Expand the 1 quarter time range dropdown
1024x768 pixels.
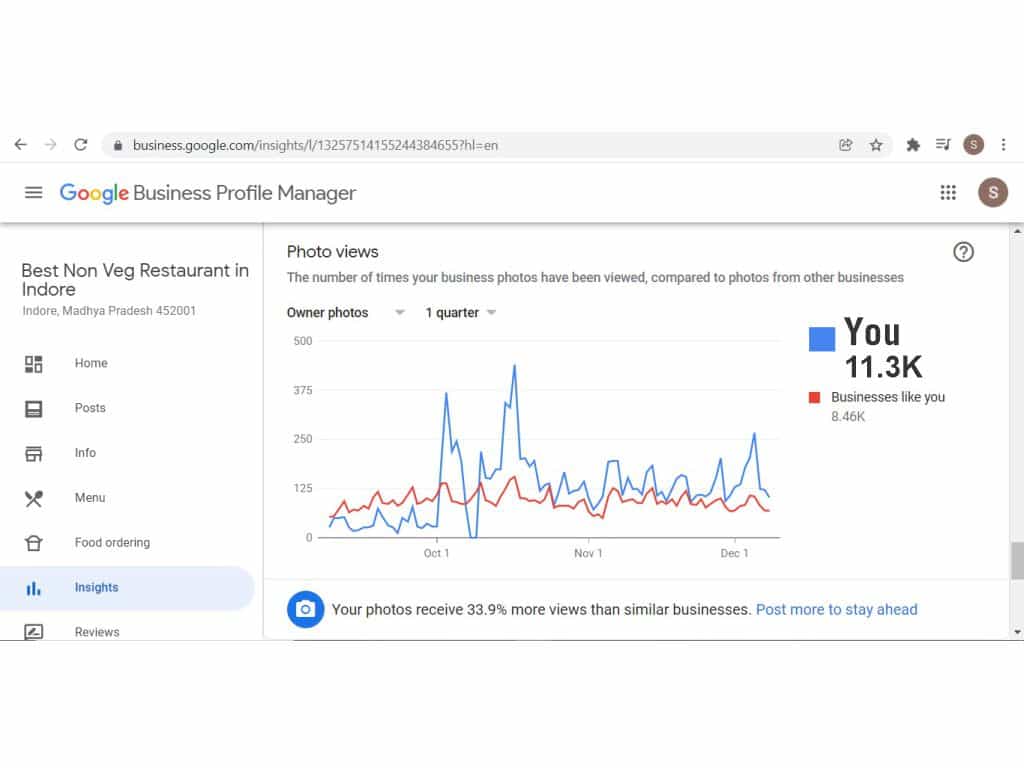(461, 313)
